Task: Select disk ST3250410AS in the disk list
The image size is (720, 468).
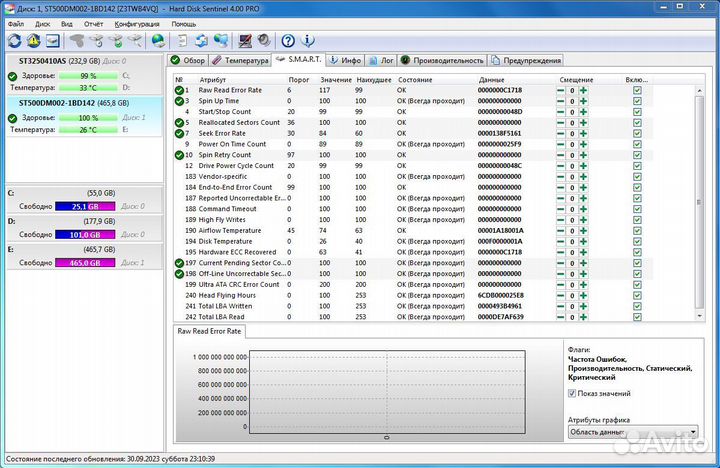Action: 84,74
